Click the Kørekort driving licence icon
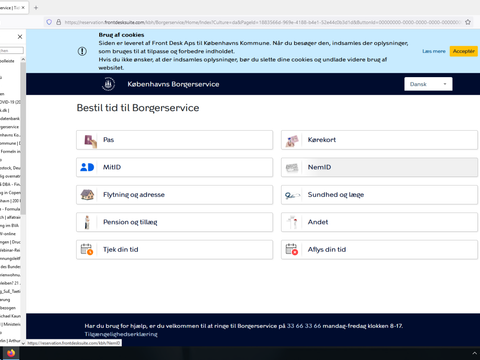This screenshot has width=480, height=360. click(x=292, y=141)
